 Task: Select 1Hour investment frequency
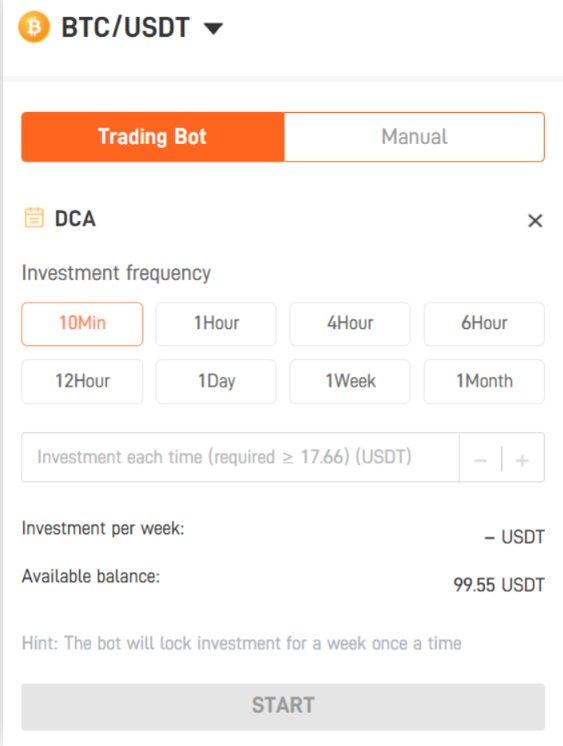tap(216, 324)
